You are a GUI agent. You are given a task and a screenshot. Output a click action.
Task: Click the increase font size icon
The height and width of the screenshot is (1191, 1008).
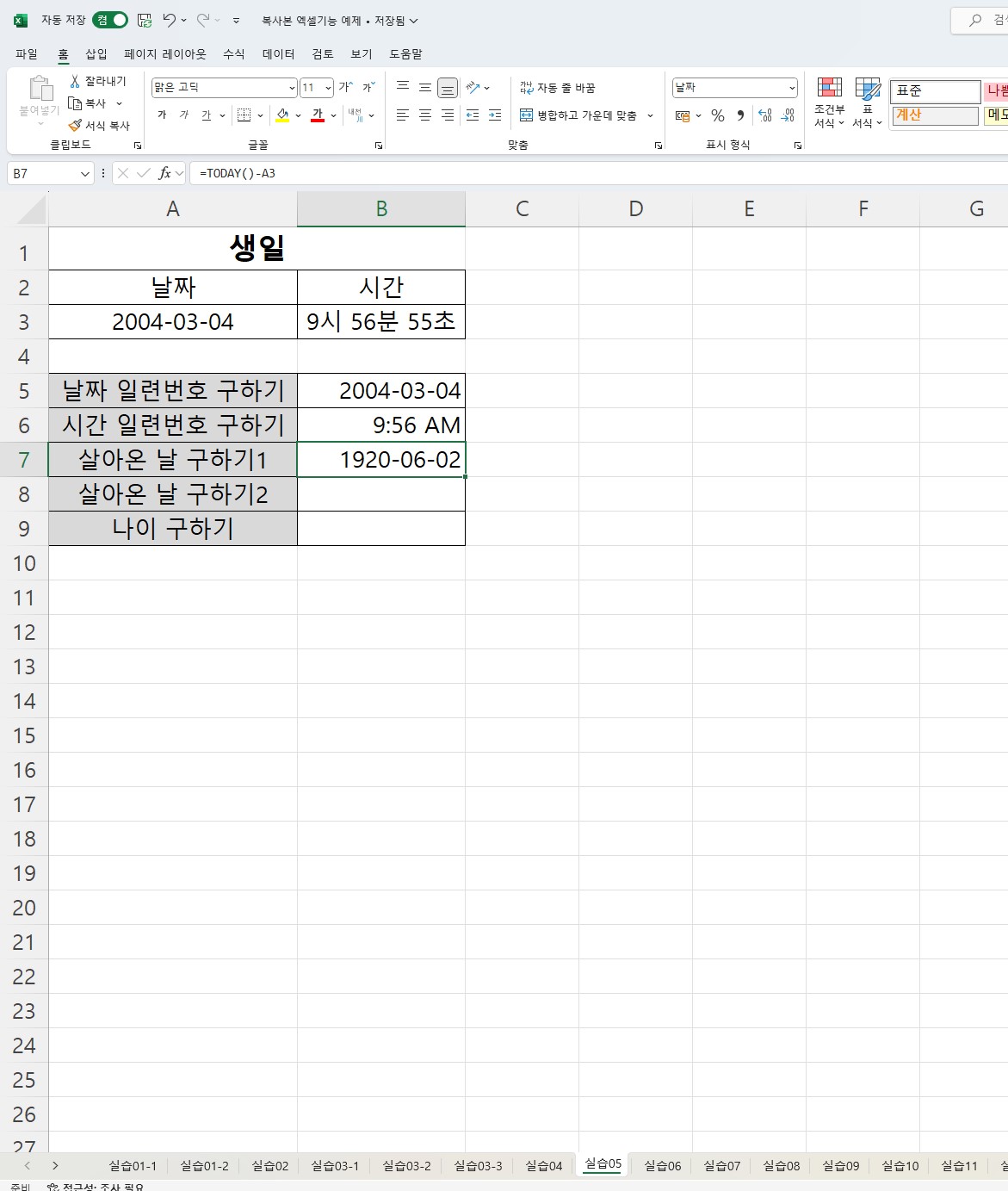345,87
